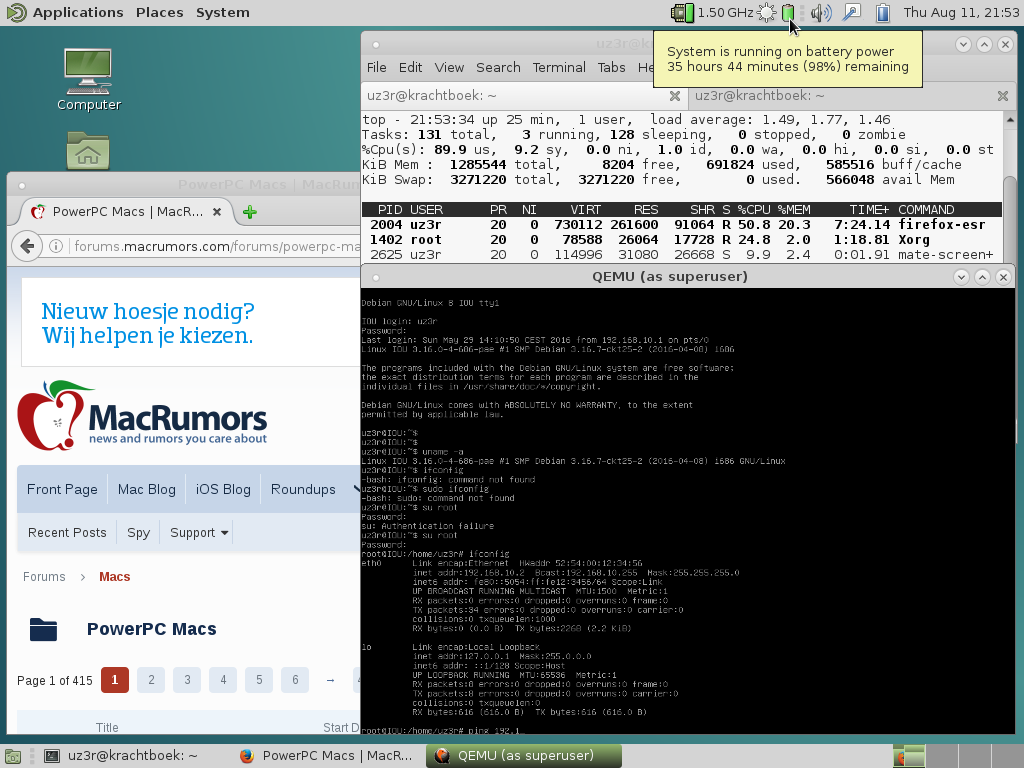Click the Show Desktop icon in bottom panel

(x=12, y=756)
